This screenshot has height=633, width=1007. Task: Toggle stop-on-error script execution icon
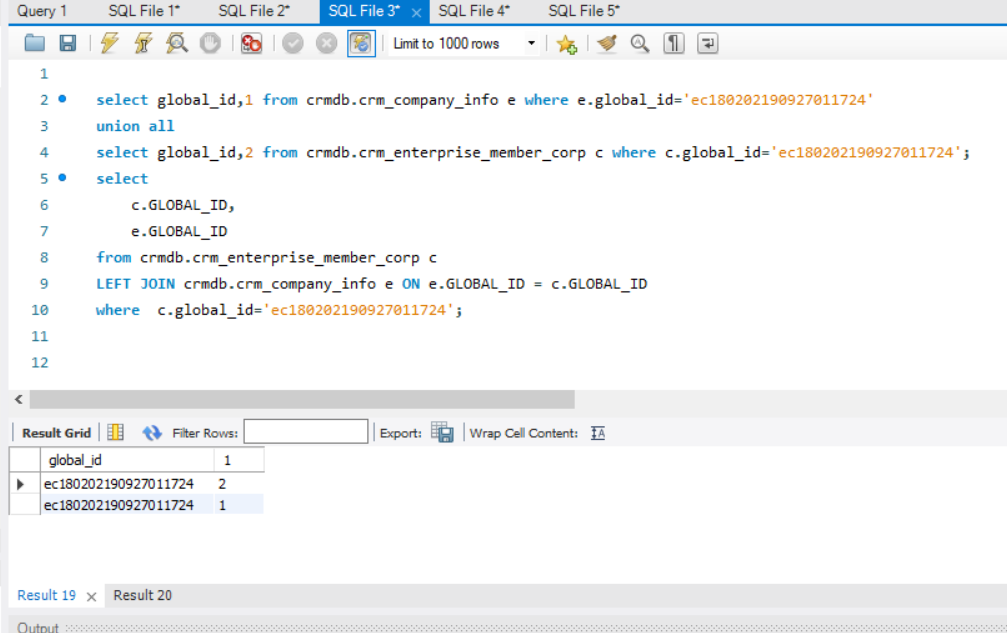click(251, 44)
